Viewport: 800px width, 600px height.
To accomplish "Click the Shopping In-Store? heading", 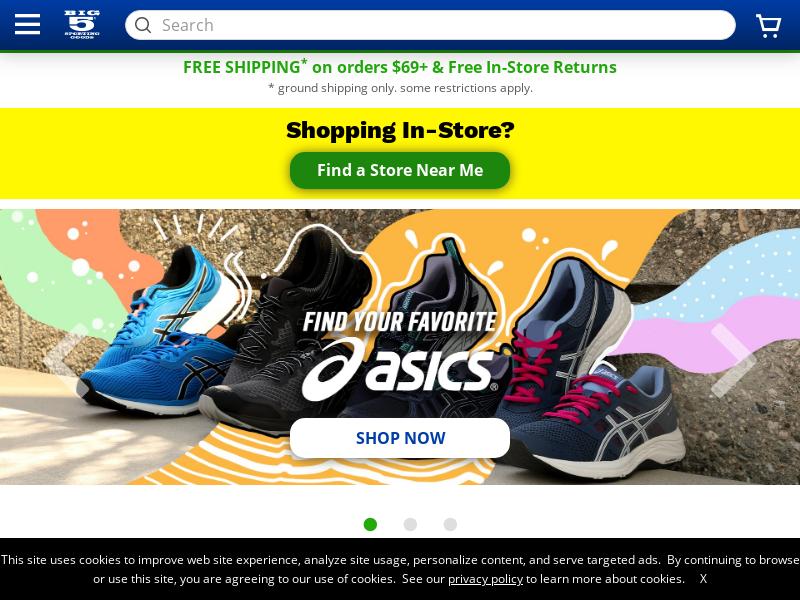I will (x=400, y=130).
